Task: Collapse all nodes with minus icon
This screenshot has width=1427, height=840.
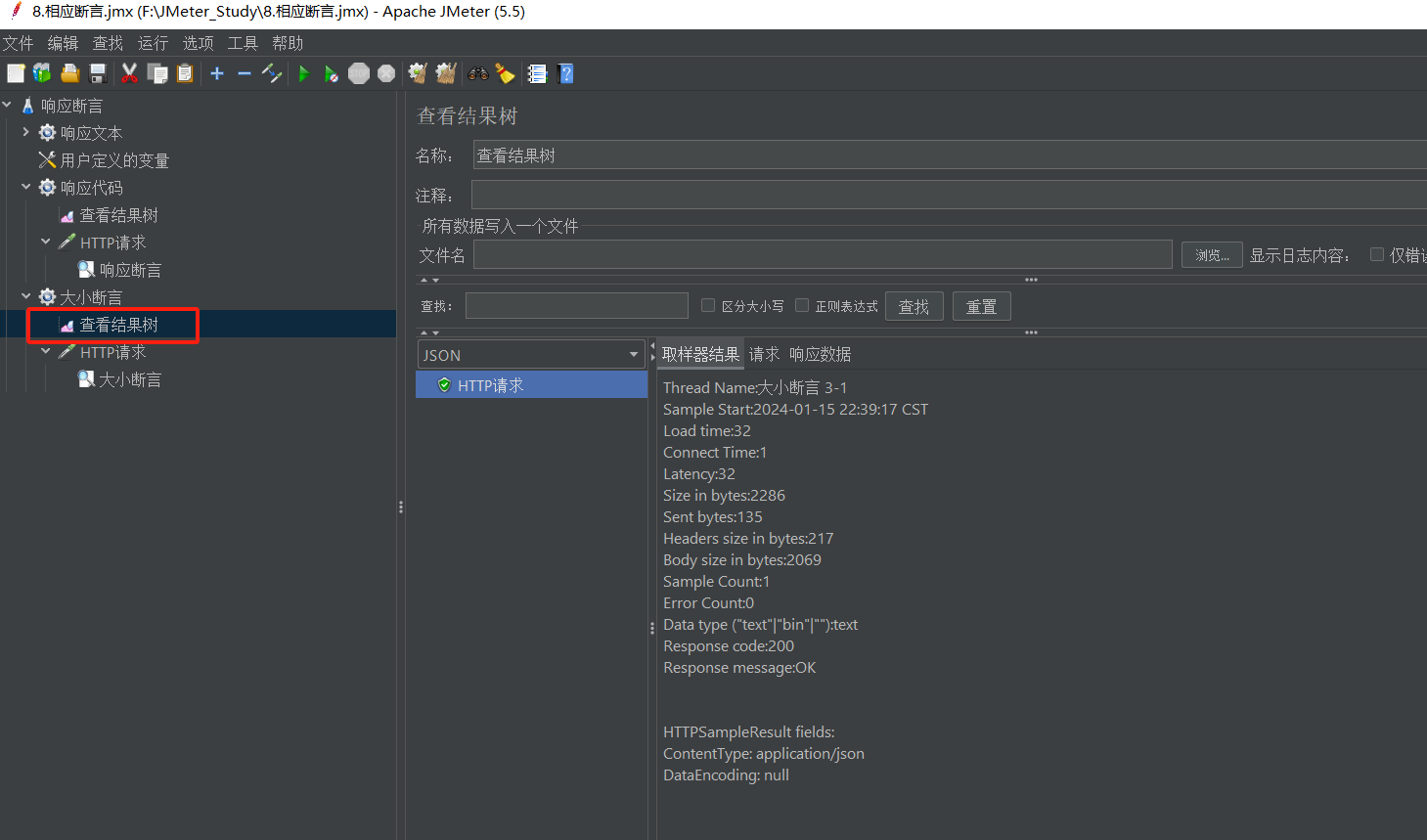Action: tap(245, 73)
